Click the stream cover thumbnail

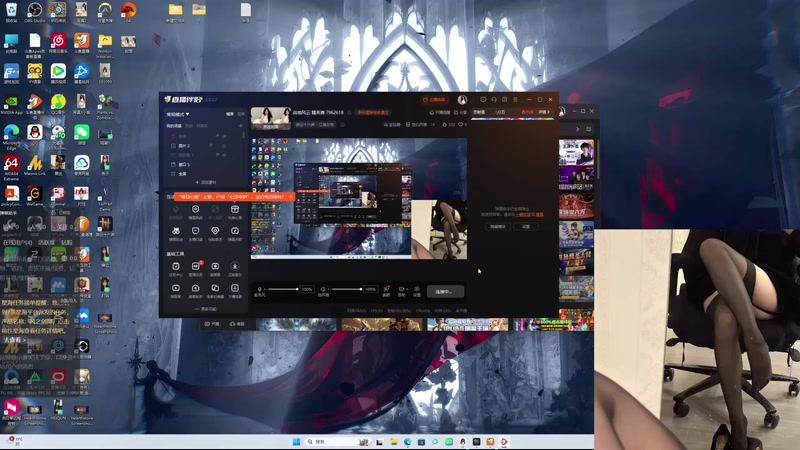pos(271,118)
